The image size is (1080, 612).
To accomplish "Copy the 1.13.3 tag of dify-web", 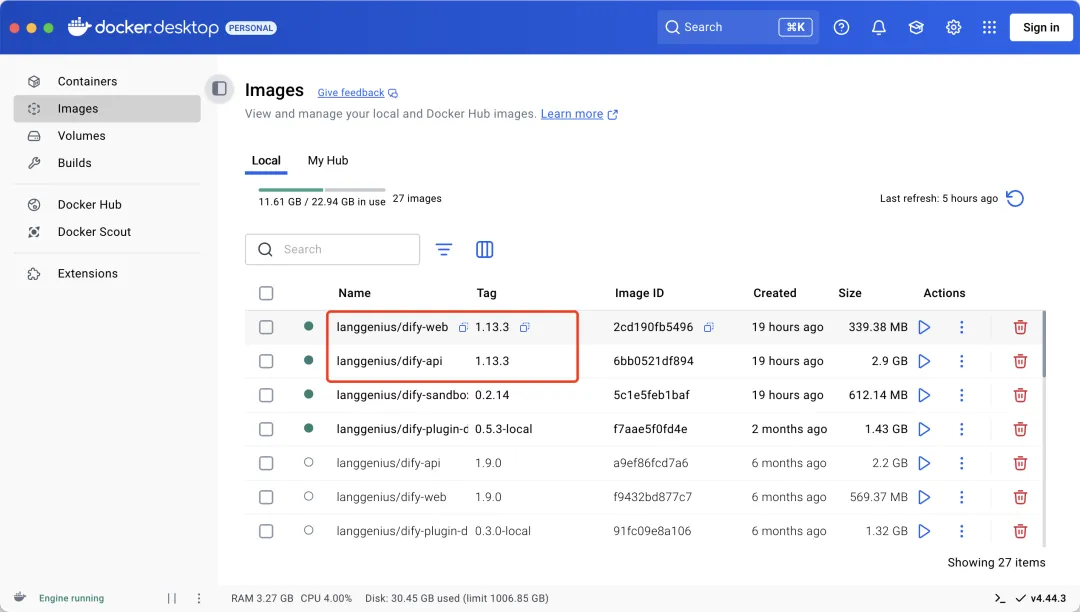I will pos(524,327).
